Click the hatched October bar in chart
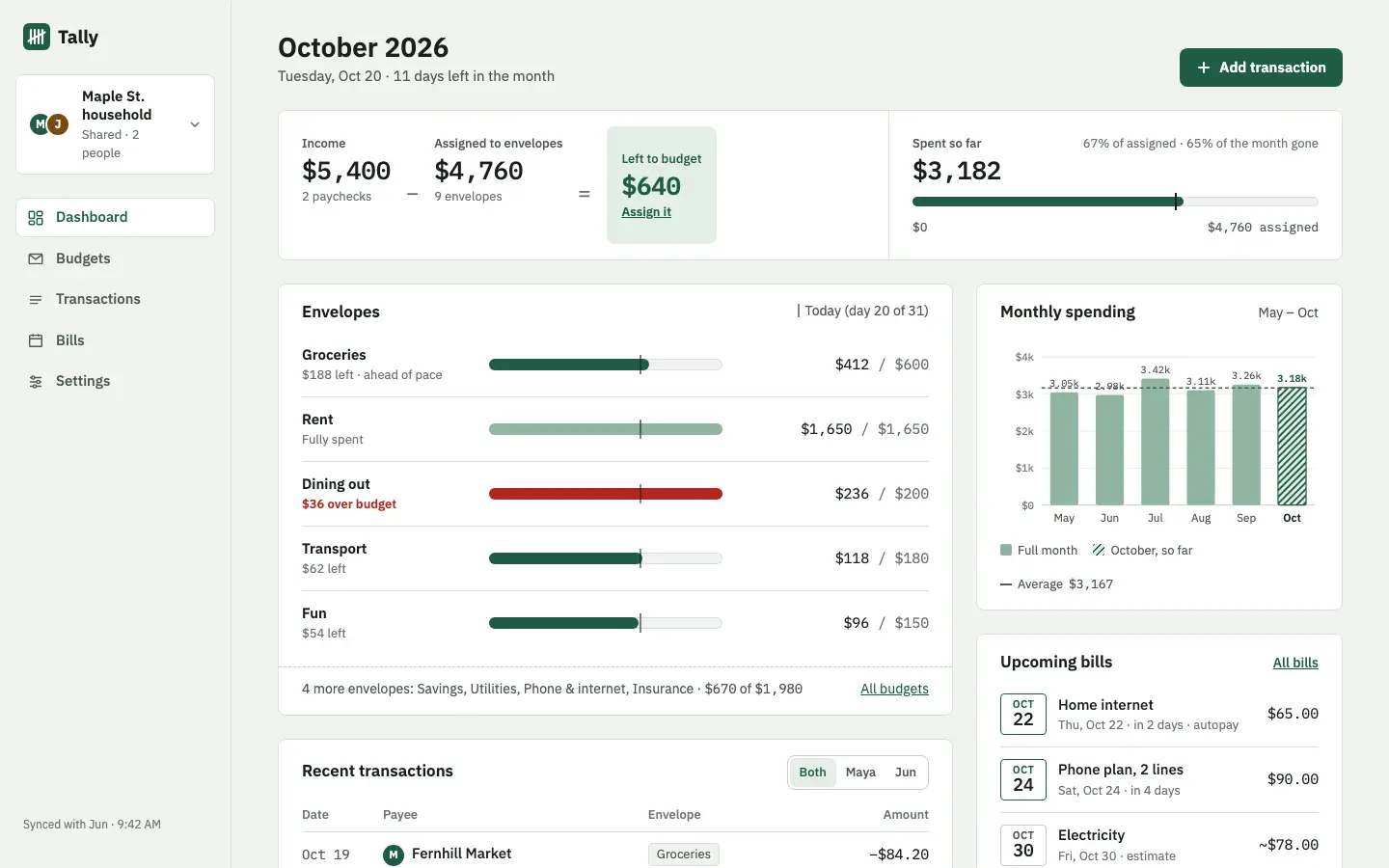This screenshot has width=1389, height=868. pos(1292,447)
